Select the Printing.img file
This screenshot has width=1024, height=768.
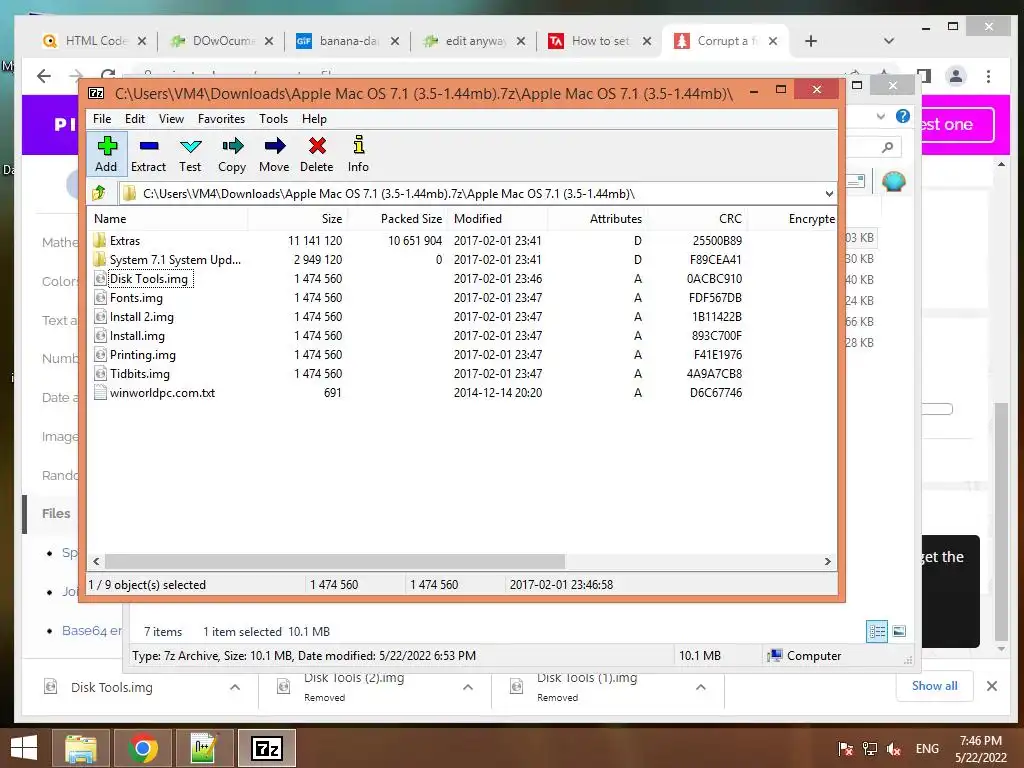click(x=142, y=355)
